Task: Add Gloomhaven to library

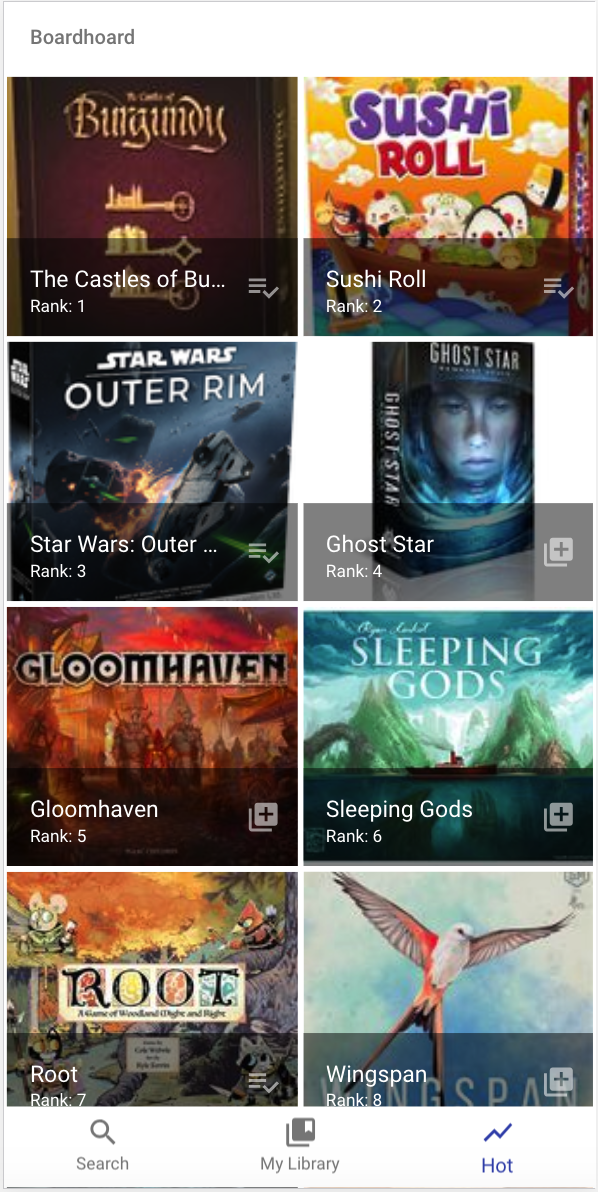Action: tap(263, 817)
